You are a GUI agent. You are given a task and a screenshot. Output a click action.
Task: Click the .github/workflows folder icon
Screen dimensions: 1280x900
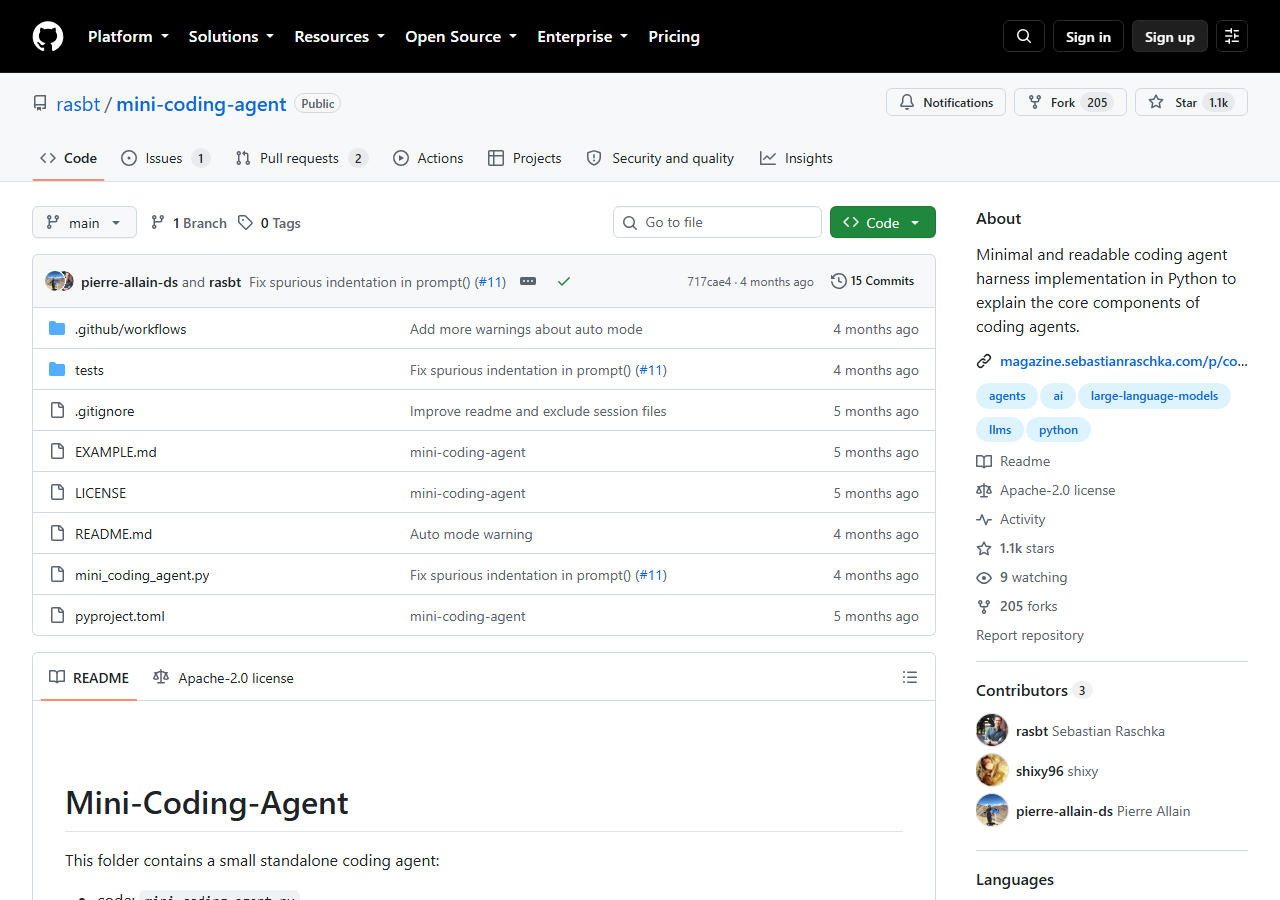point(57,329)
